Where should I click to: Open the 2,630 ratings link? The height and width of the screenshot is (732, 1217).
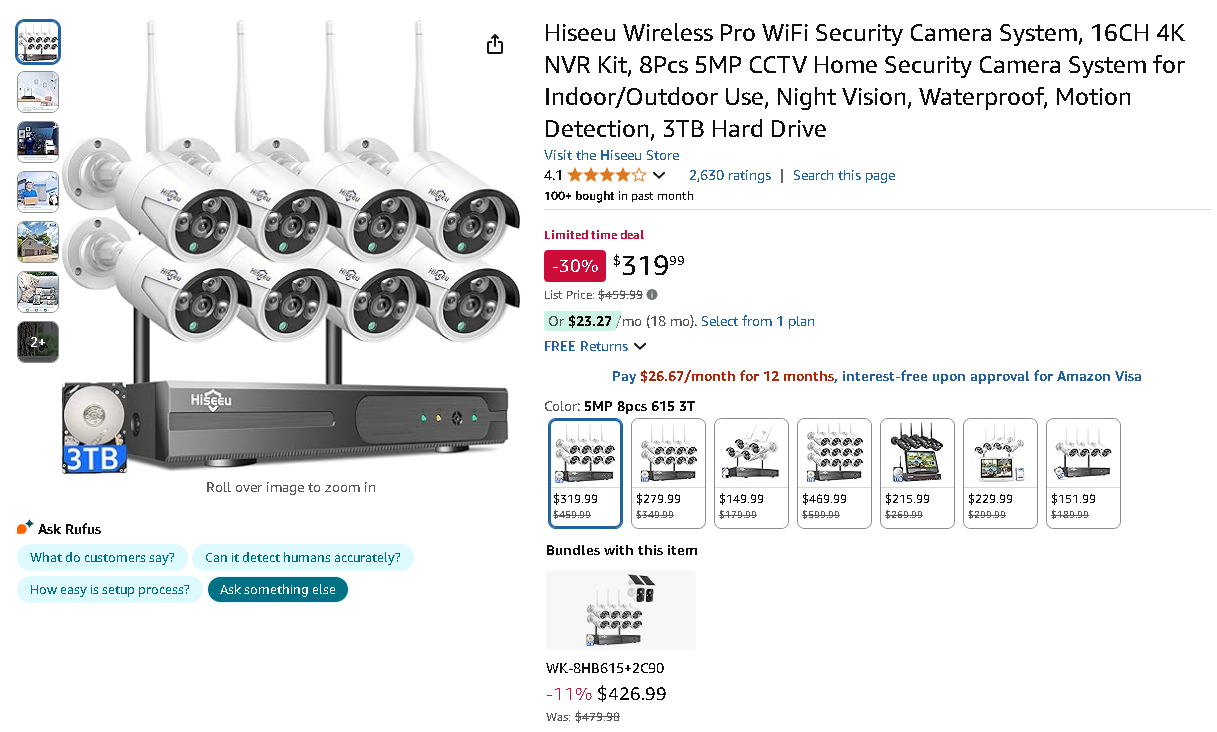(x=730, y=175)
